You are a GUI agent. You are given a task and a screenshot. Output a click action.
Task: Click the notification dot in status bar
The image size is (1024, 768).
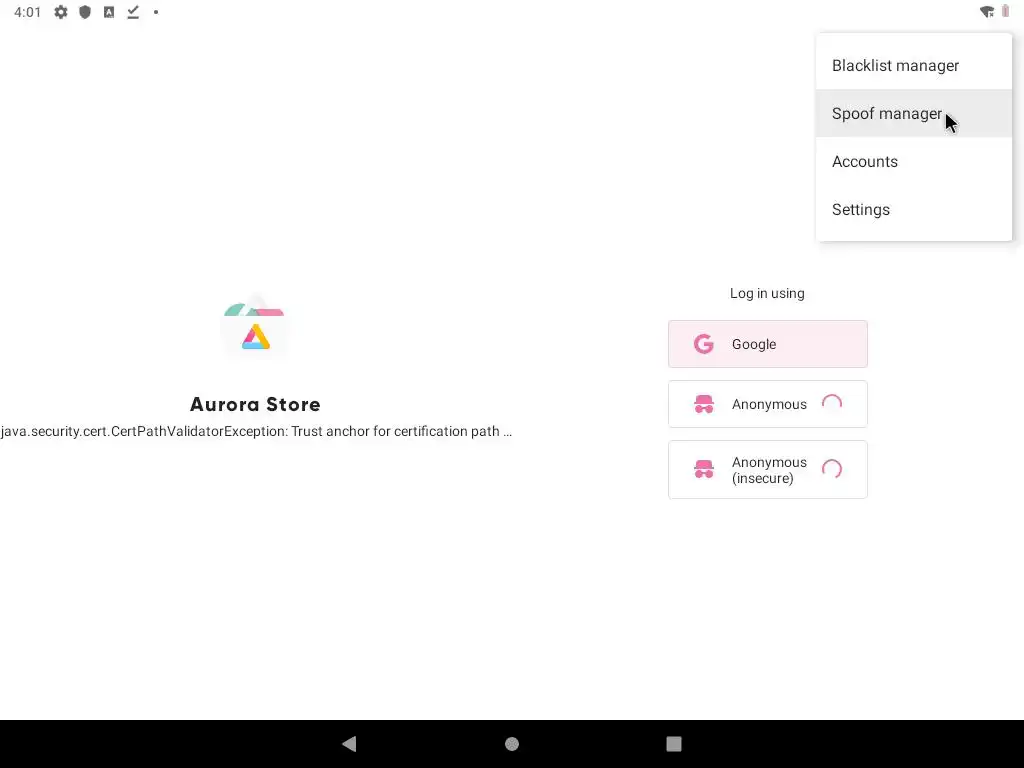tap(156, 12)
